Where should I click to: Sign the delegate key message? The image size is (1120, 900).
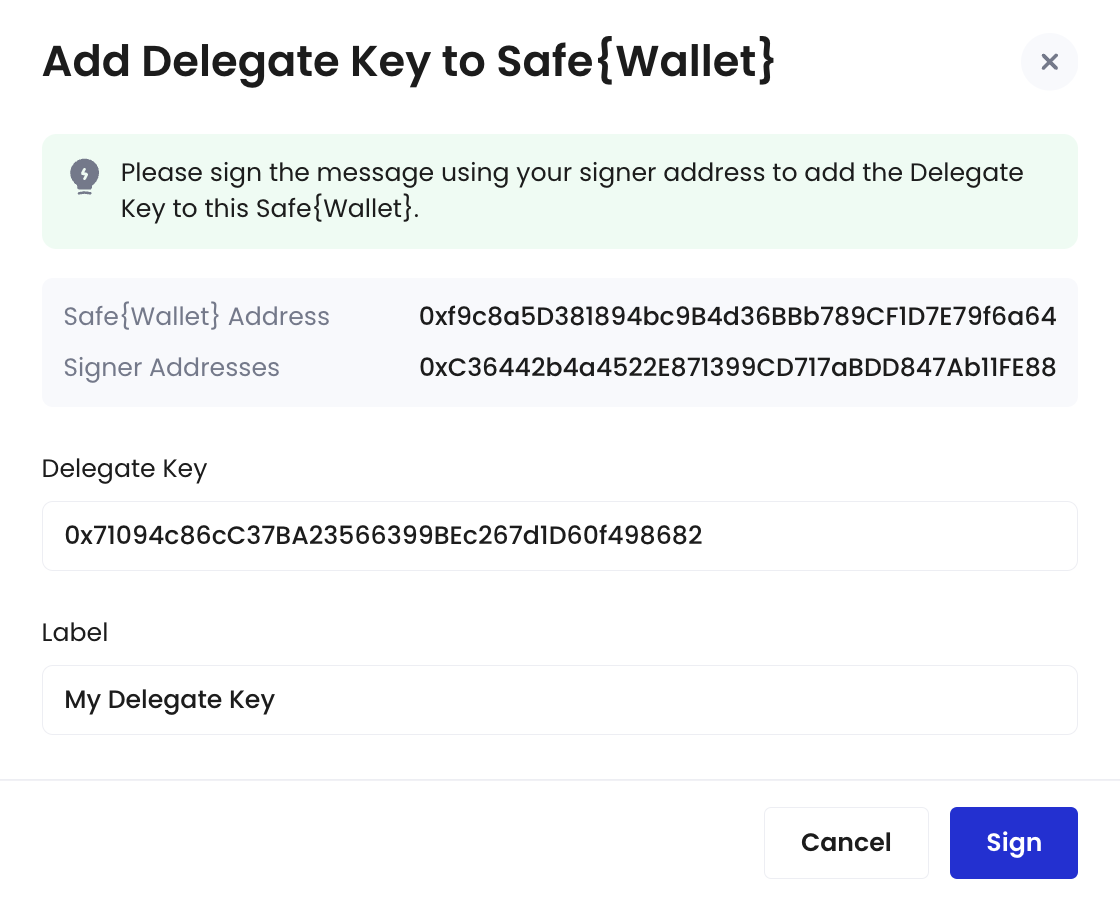[1013, 843]
